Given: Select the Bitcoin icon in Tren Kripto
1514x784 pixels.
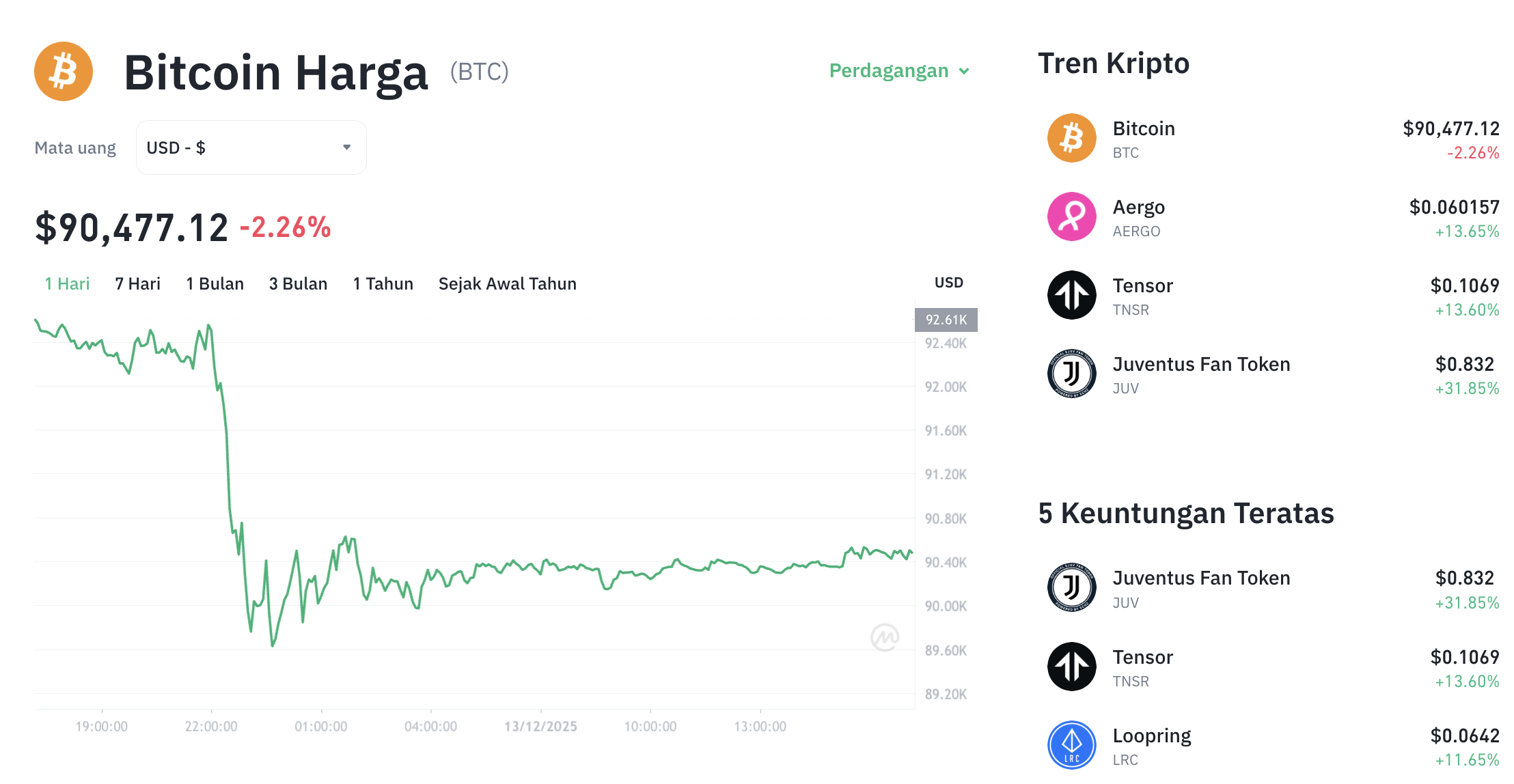Looking at the screenshot, I should point(1071,137).
